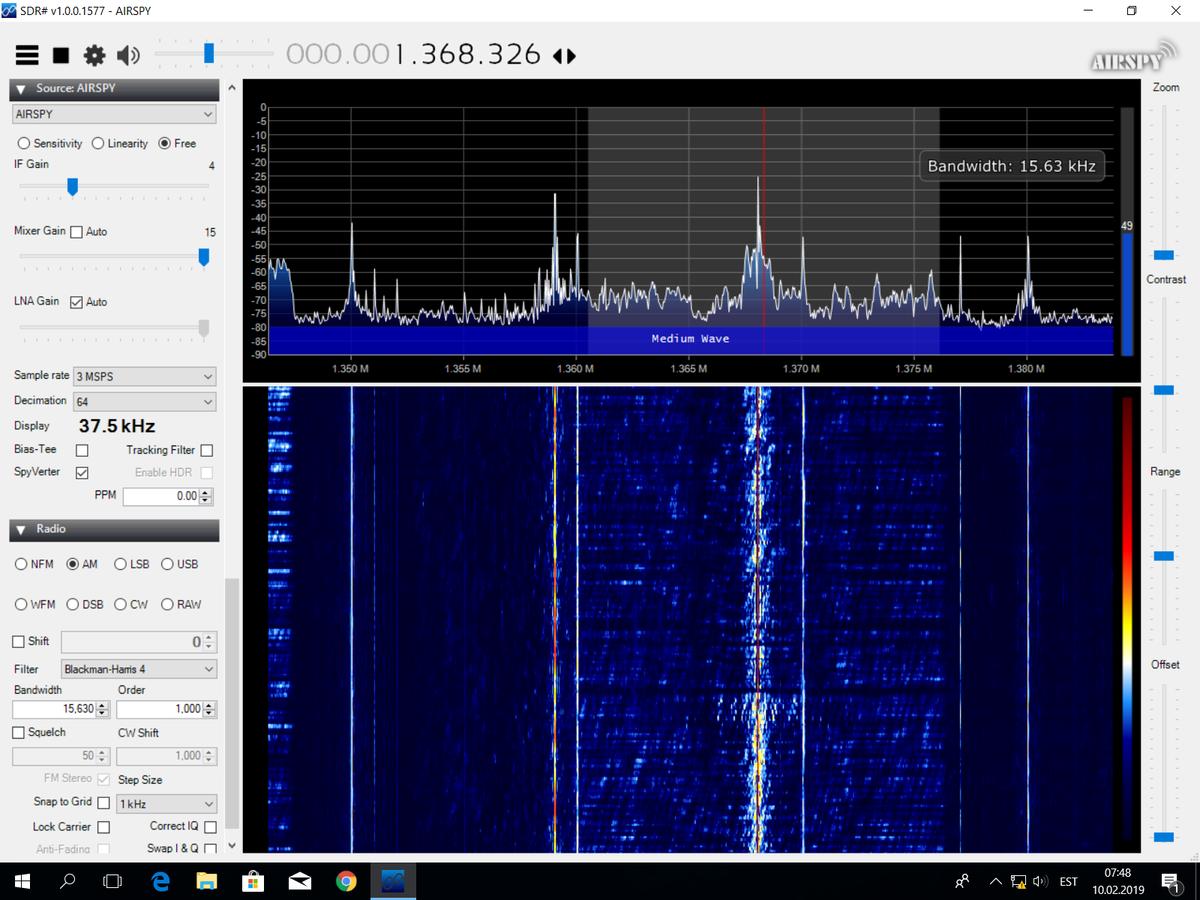Collapse the Radio panel
The width and height of the screenshot is (1200, 900).
(21, 529)
